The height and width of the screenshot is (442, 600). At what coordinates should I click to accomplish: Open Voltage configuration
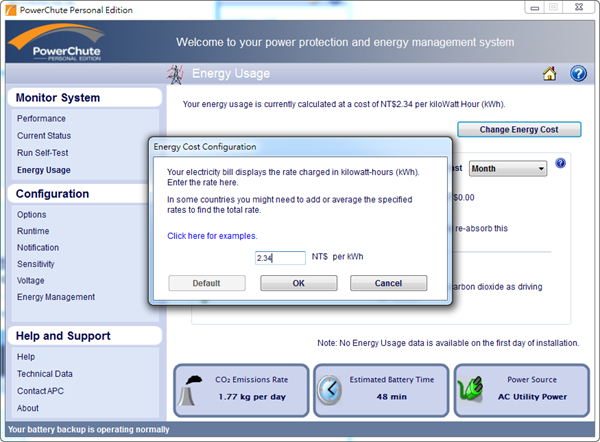point(31,281)
